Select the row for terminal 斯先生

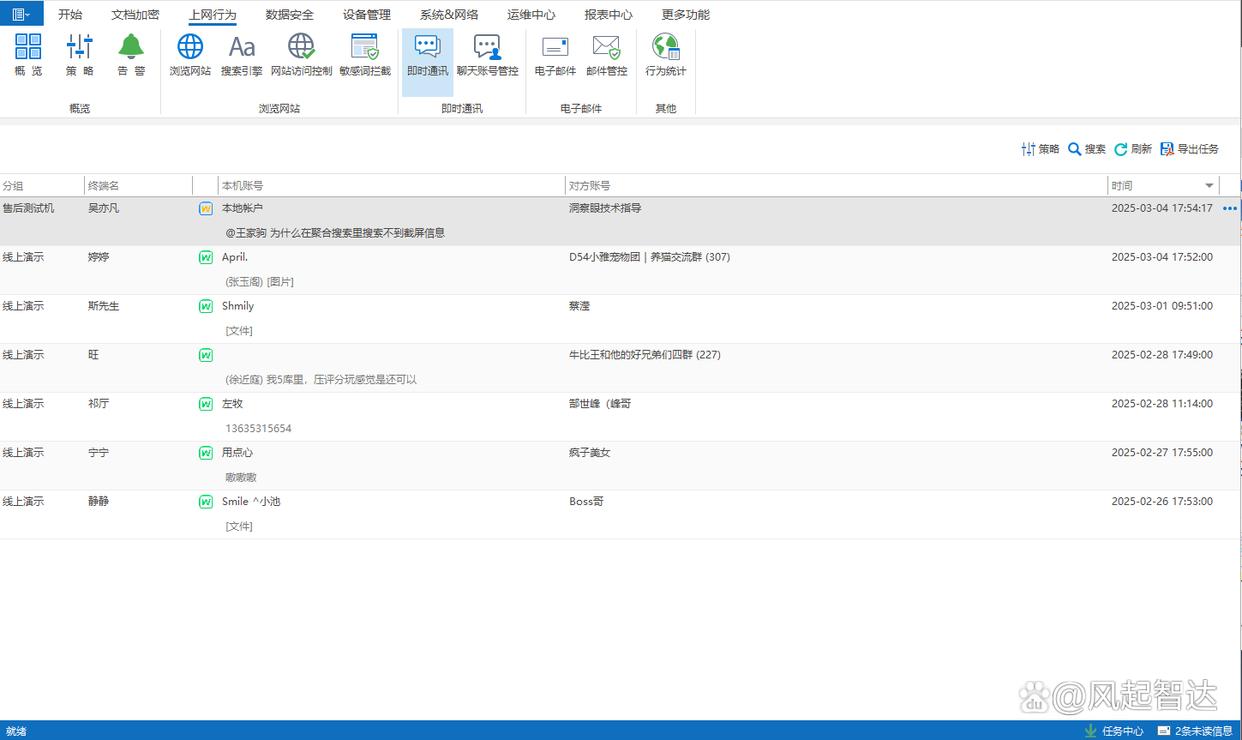coord(620,318)
